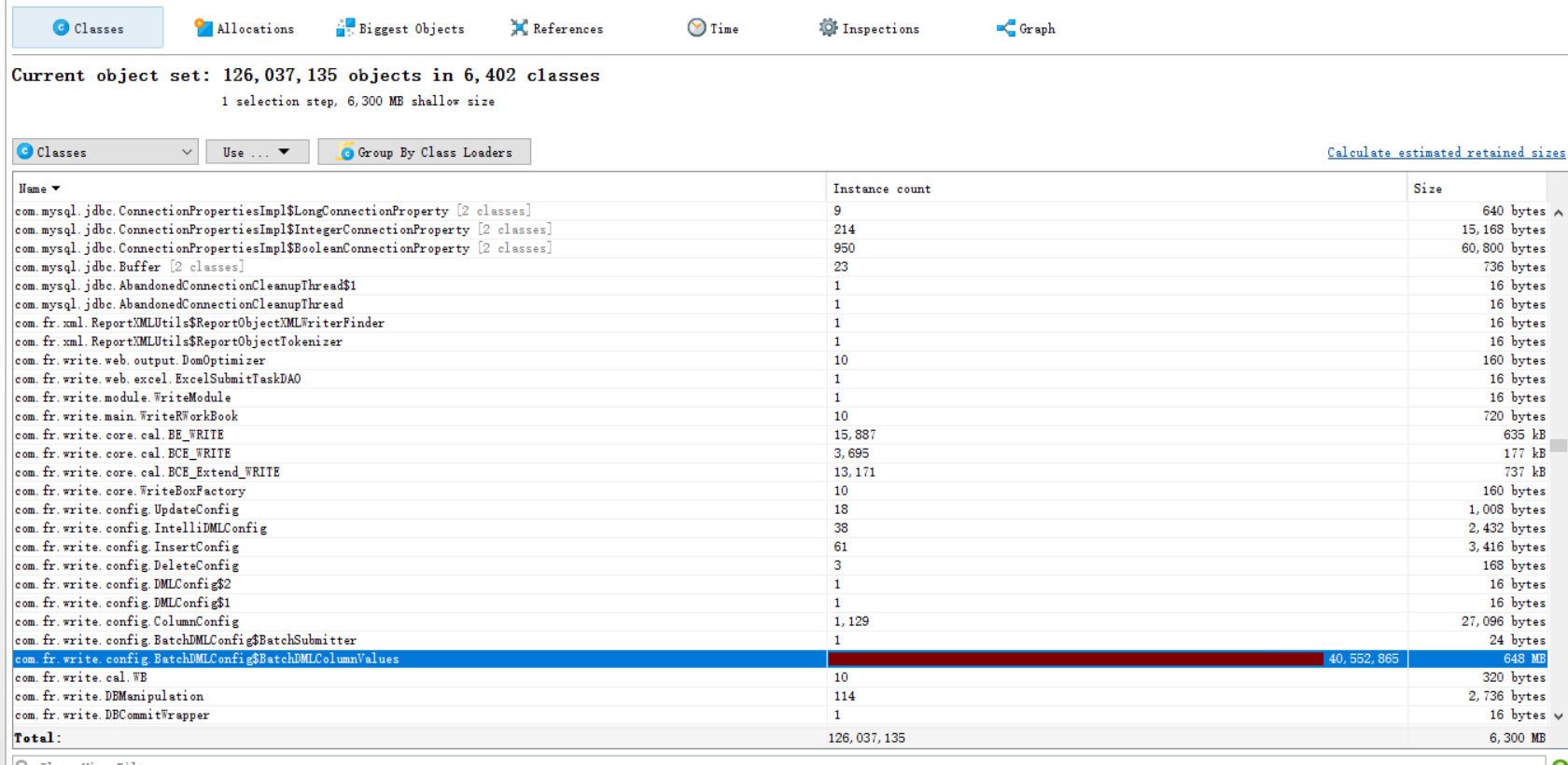This screenshot has width=1568, height=765.
Task: Click the Time clock icon
Action: [x=696, y=28]
